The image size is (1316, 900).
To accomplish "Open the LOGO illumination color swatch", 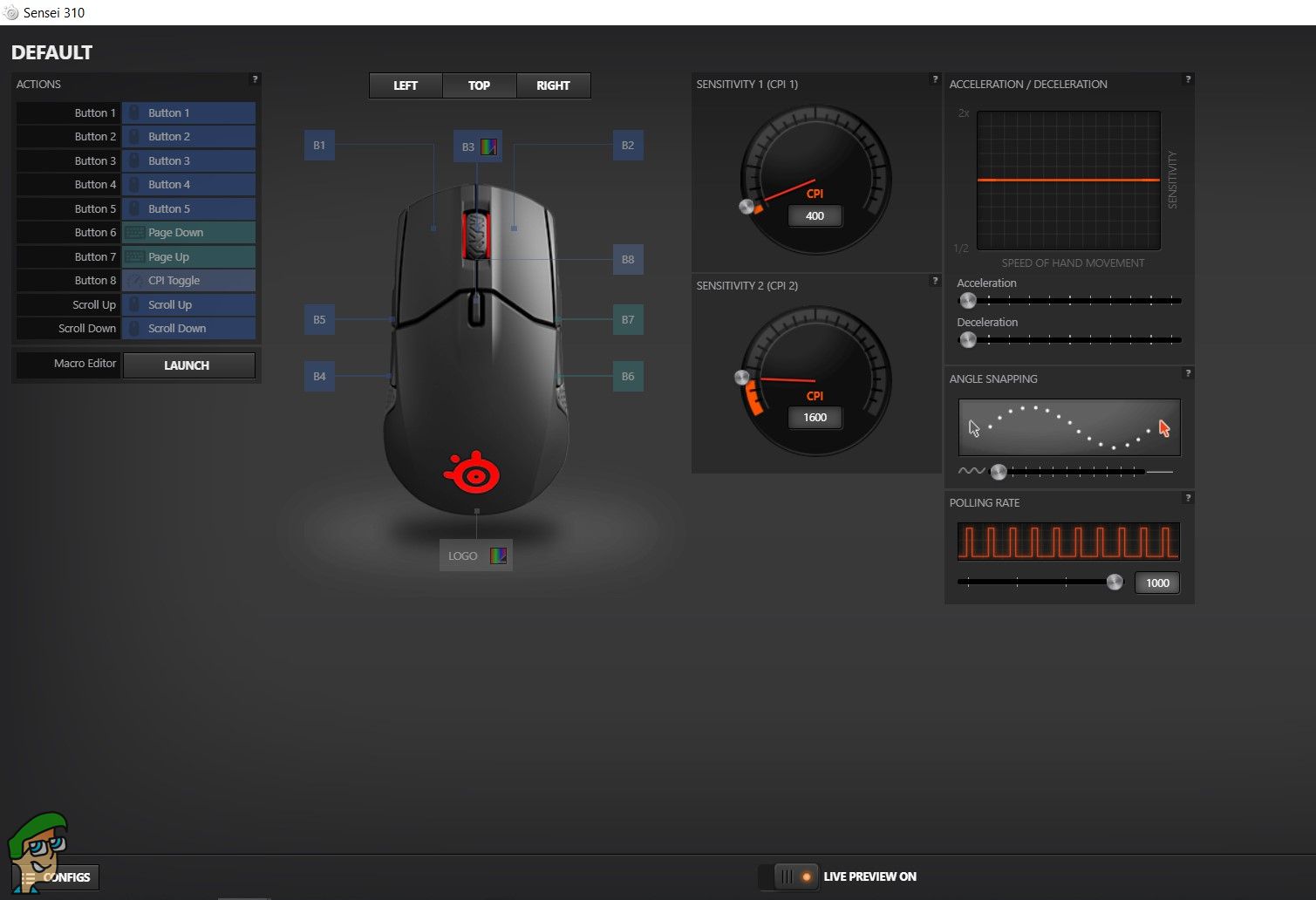I will point(498,556).
